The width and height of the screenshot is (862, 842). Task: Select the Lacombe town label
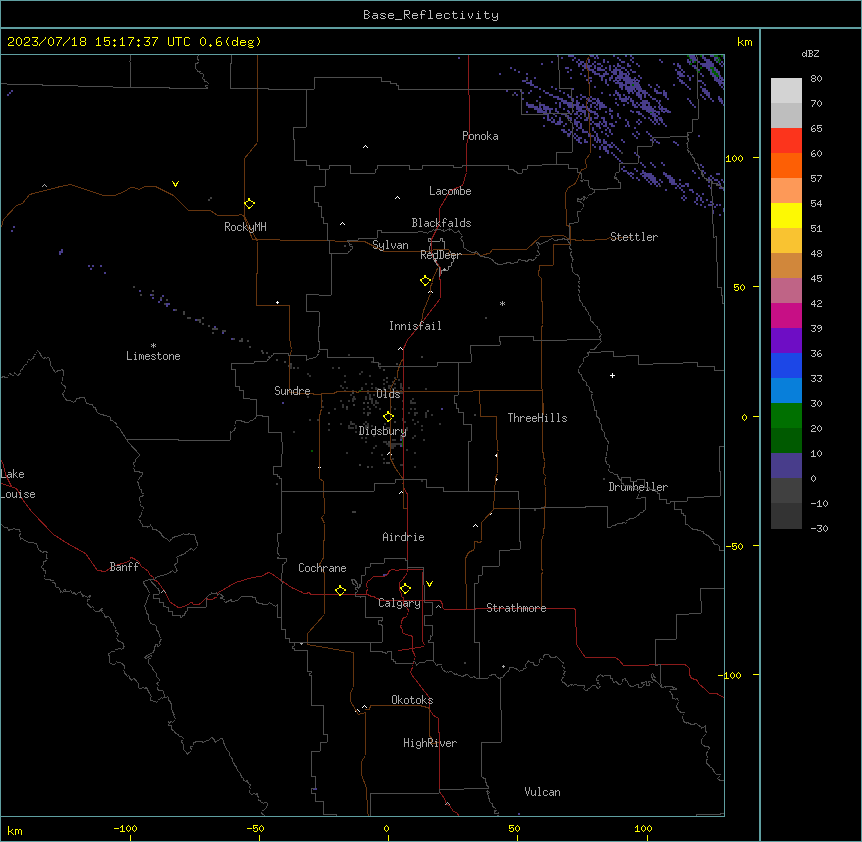point(450,191)
